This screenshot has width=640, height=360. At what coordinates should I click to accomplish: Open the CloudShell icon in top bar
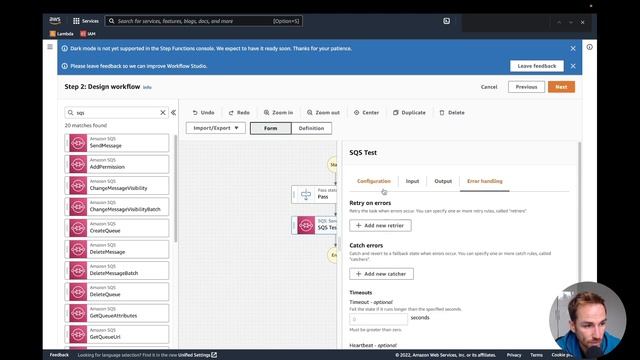[x=447, y=21]
